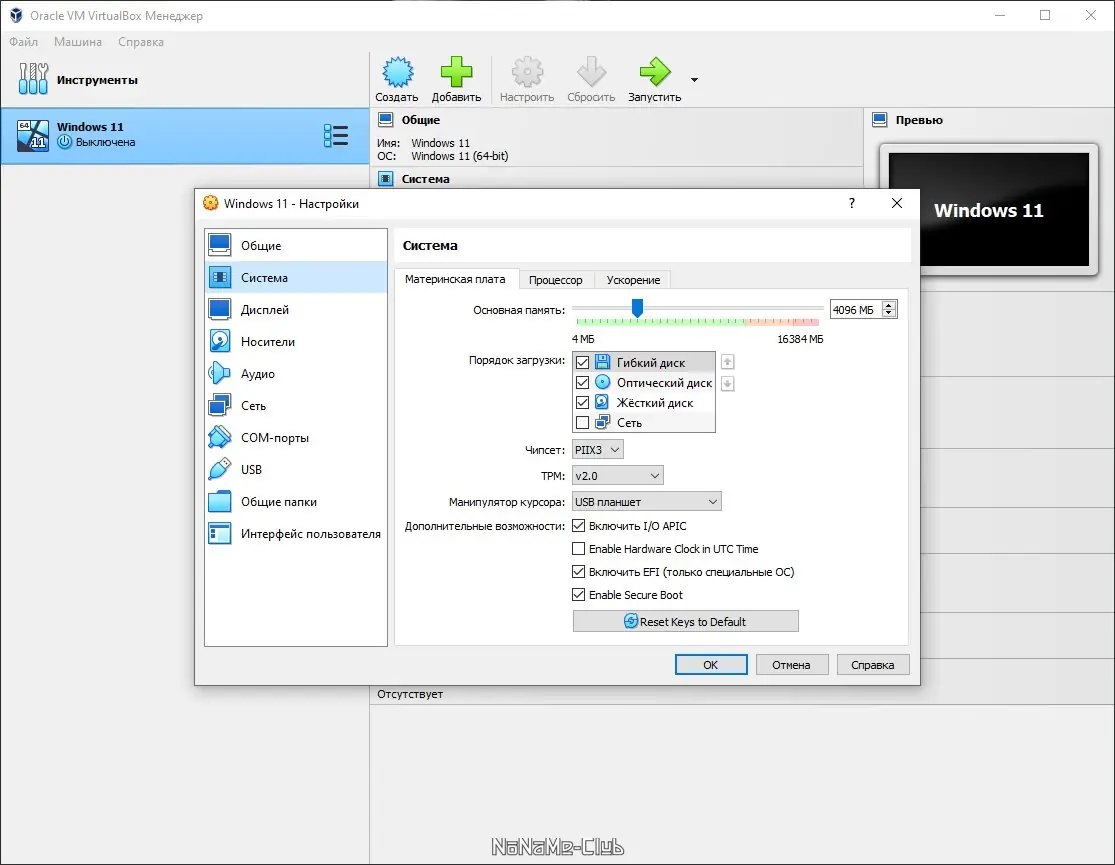Viewport: 1115px width, 865px height.
Task: Click the settings dialog help question mark
Action: [x=852, y=203]
